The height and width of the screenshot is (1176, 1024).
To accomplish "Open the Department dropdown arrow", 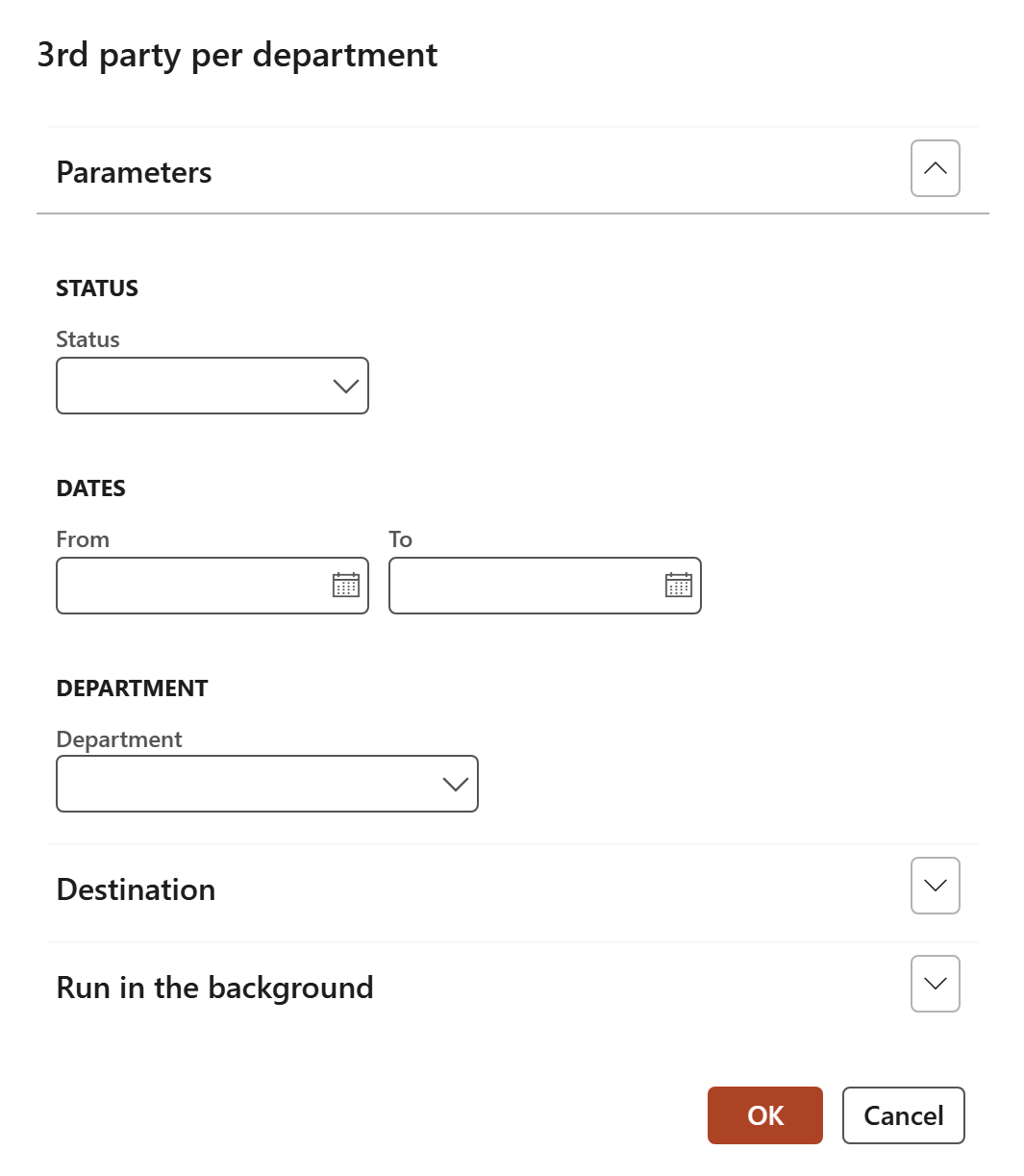I will pyautogui.click(x=455, y=785).
